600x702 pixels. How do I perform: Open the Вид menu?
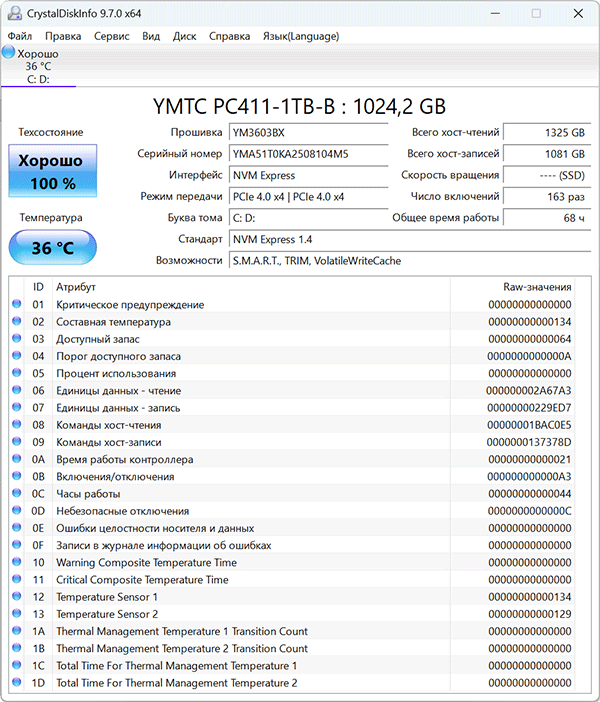click(x=151, y=36)
